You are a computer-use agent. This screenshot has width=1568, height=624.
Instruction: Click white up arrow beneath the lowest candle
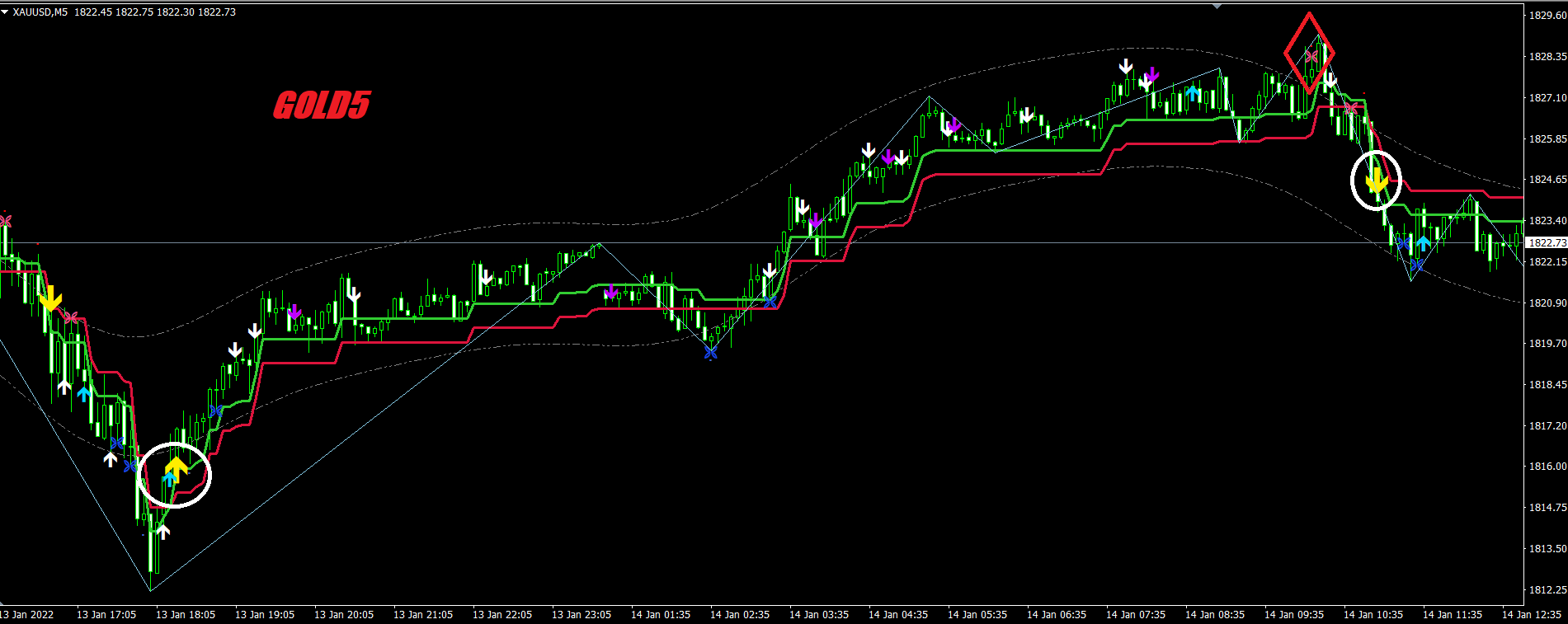click(x=163, y=532)
